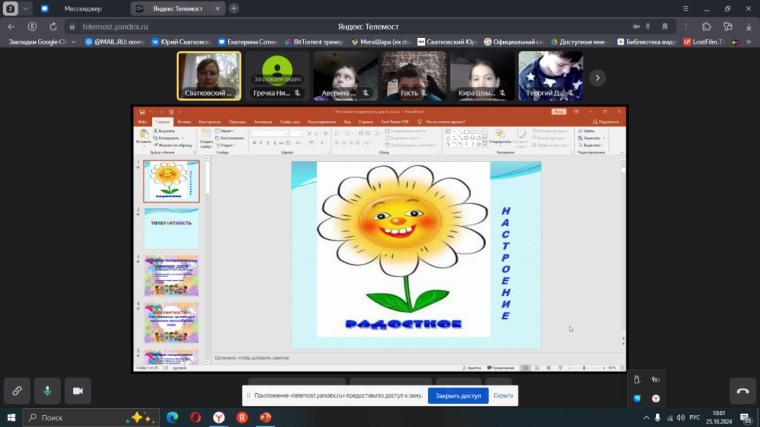
Task: Select the Гречка Ни participant tile
Action: click(277, 76)
